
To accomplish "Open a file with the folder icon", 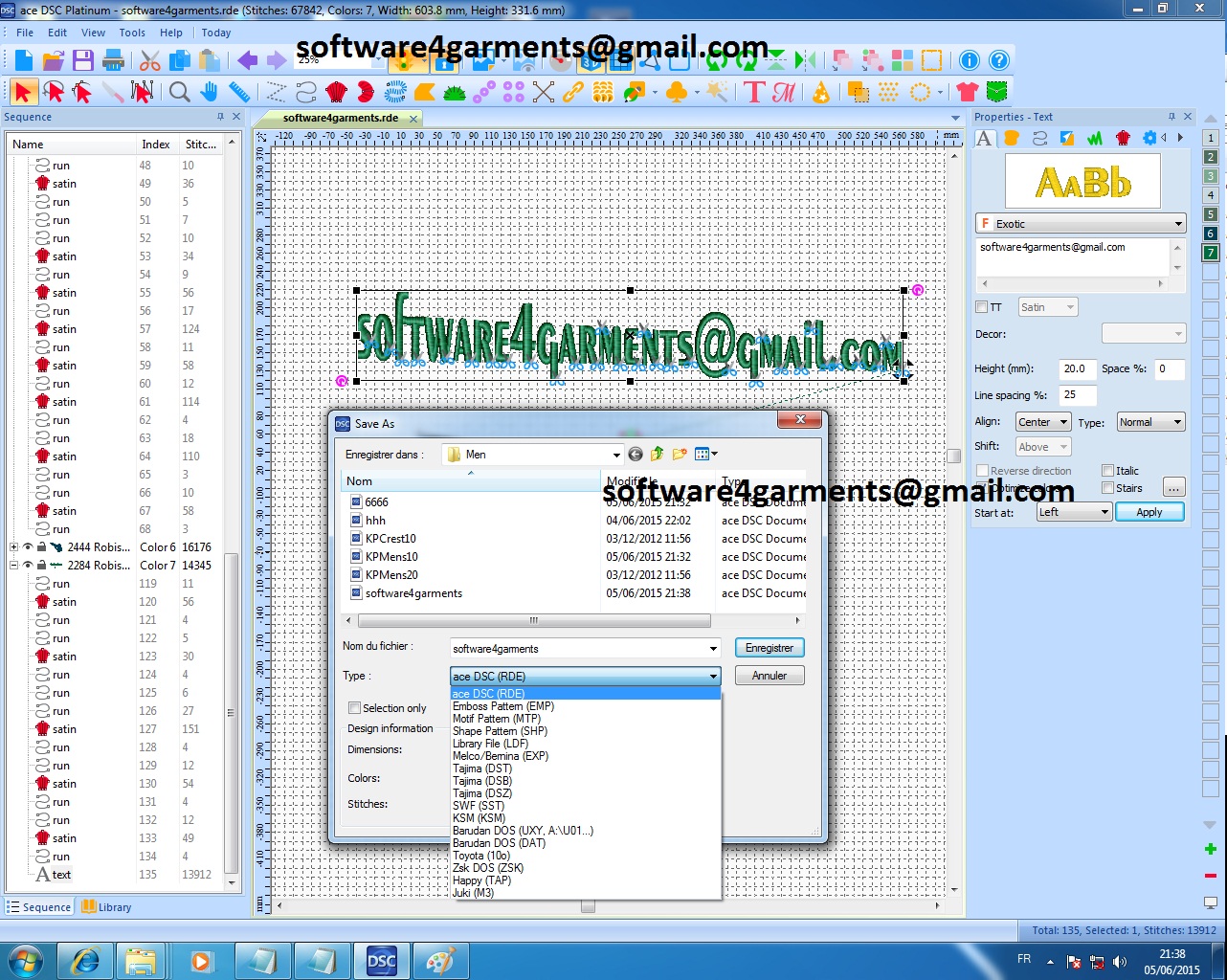I will [x=54, y=60].
